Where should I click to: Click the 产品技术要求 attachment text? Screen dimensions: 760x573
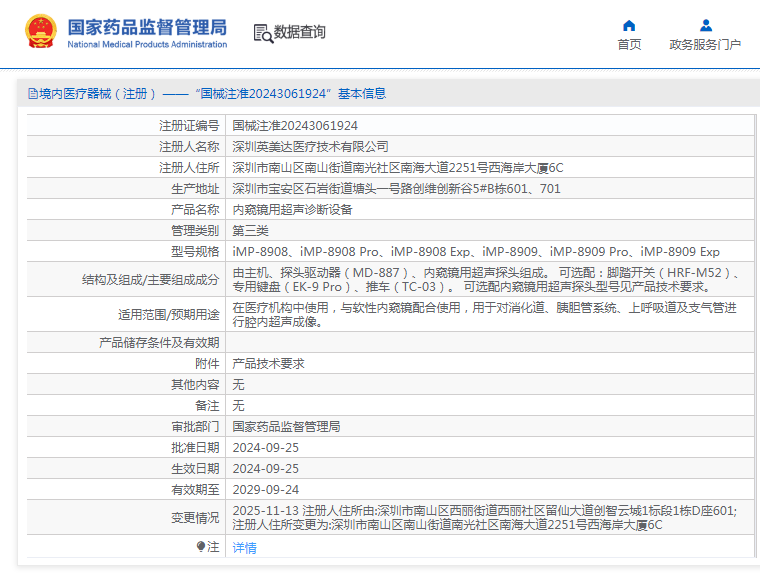[268, 364]
